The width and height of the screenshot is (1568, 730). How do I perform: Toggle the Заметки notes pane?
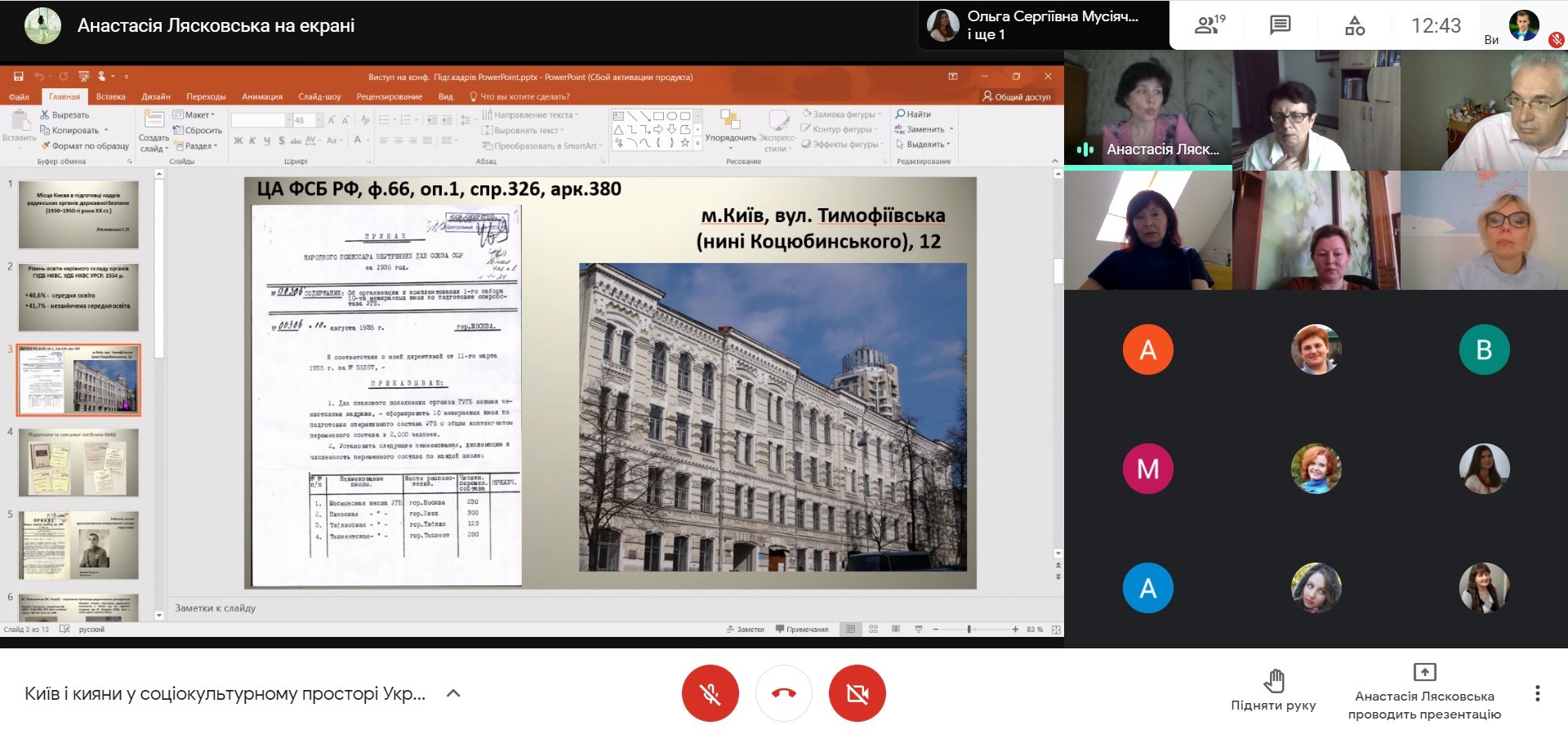tap(745, 630)
